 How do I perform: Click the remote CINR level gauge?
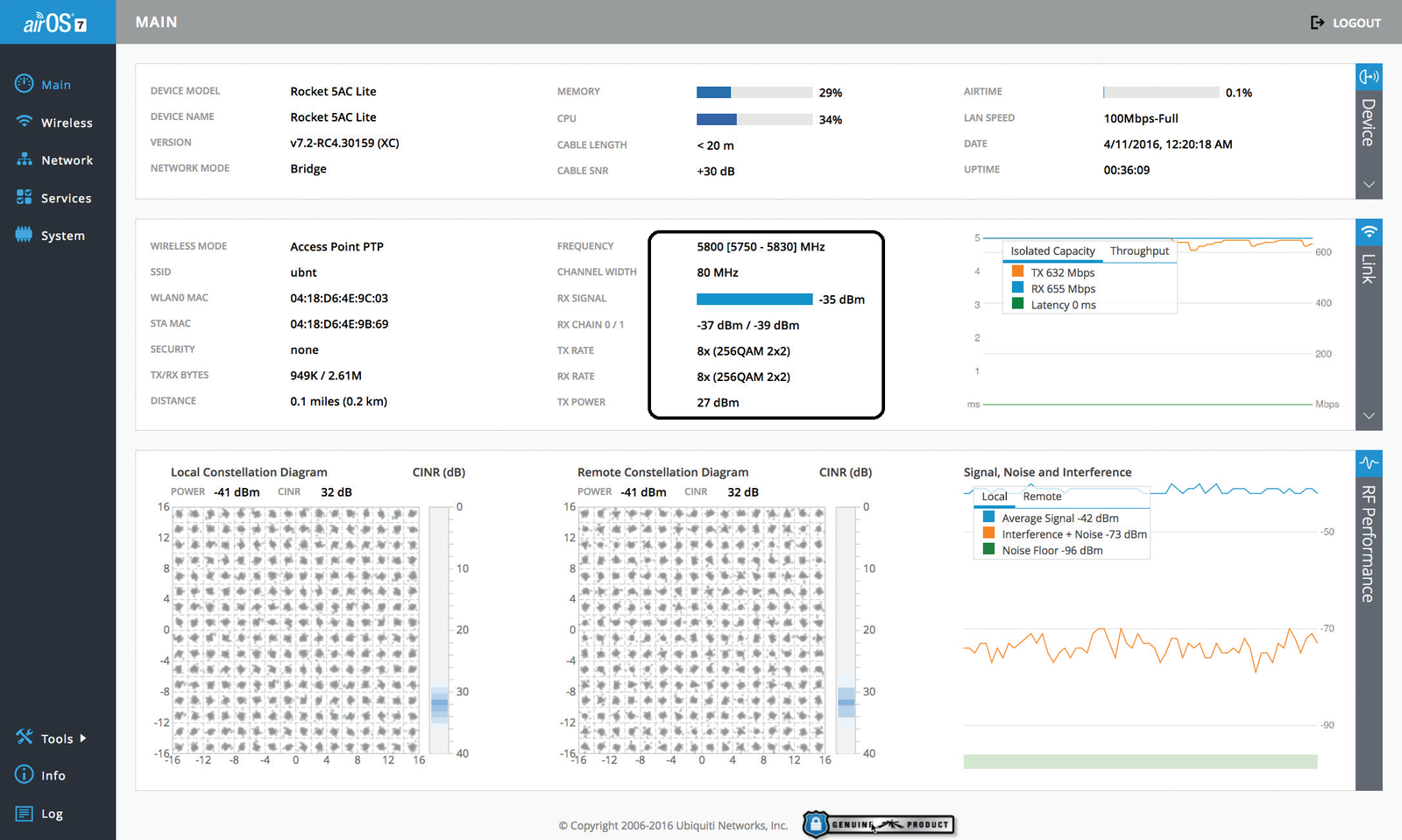846,630
